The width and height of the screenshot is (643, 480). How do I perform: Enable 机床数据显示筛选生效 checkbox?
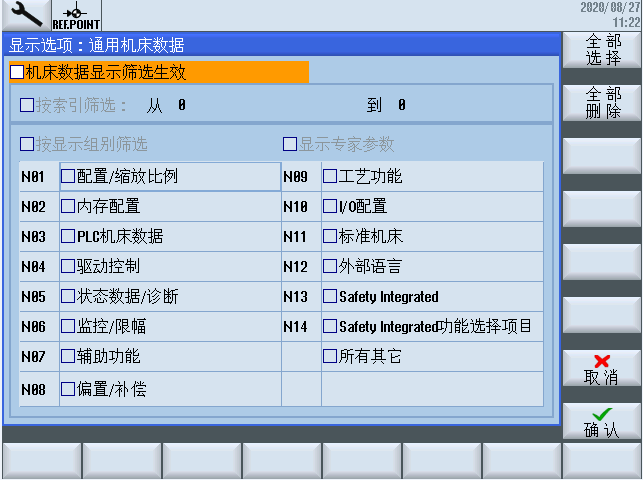click(17, 72)
